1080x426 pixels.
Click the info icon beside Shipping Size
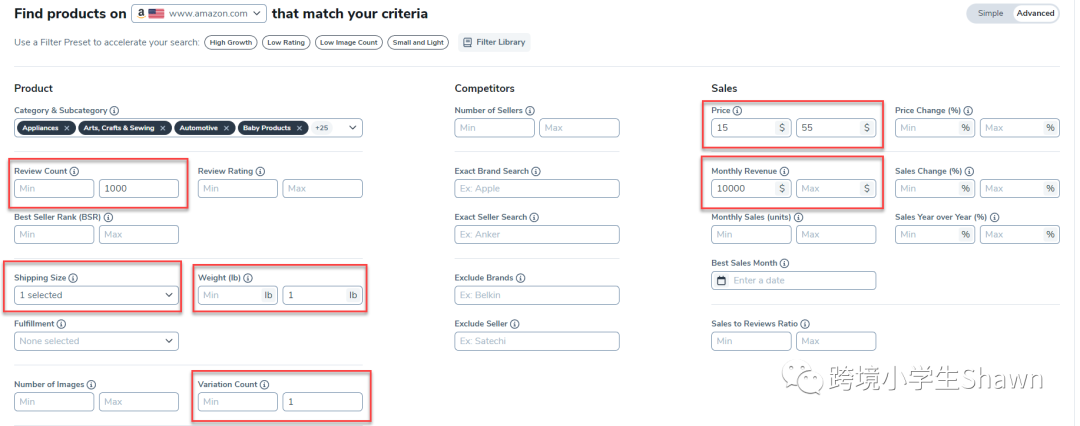(73, 278)
